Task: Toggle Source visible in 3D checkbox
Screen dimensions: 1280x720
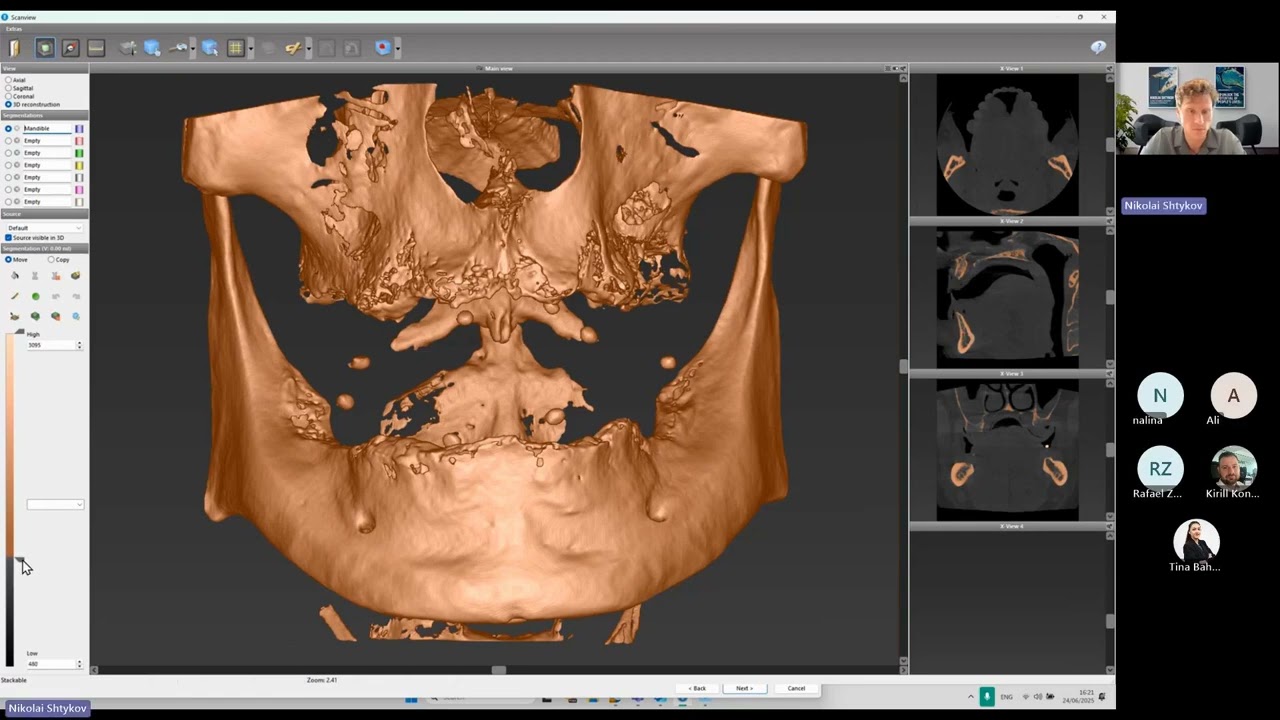Action: coord(8,238)
